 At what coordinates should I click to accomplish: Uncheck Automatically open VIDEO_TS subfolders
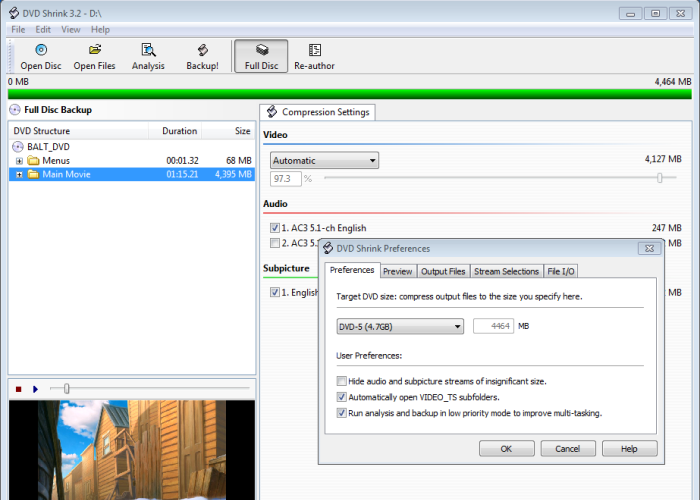coord(342,397)
